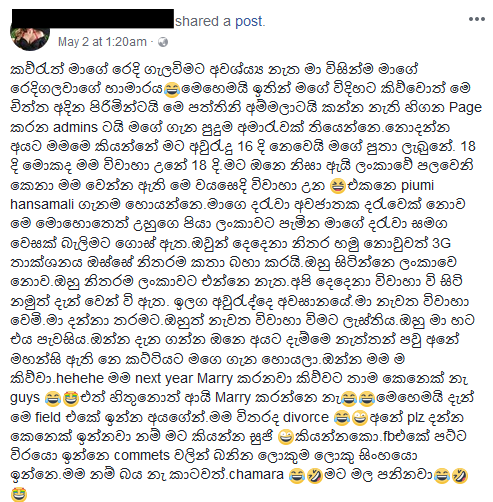Viewport: 493px width, 502px height.
Task: Click the crying-laughing emoji right after "guys"
Action: [52, 398]
